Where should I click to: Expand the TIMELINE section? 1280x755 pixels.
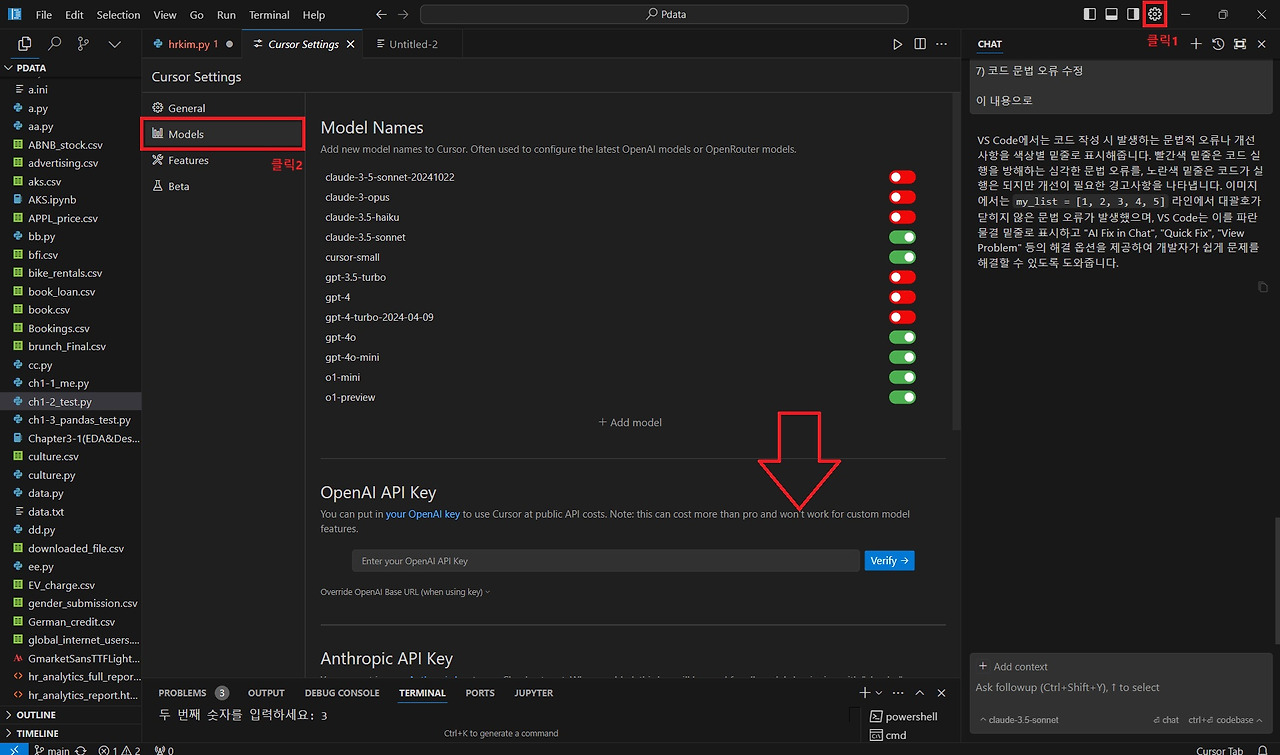pos(70,733)
